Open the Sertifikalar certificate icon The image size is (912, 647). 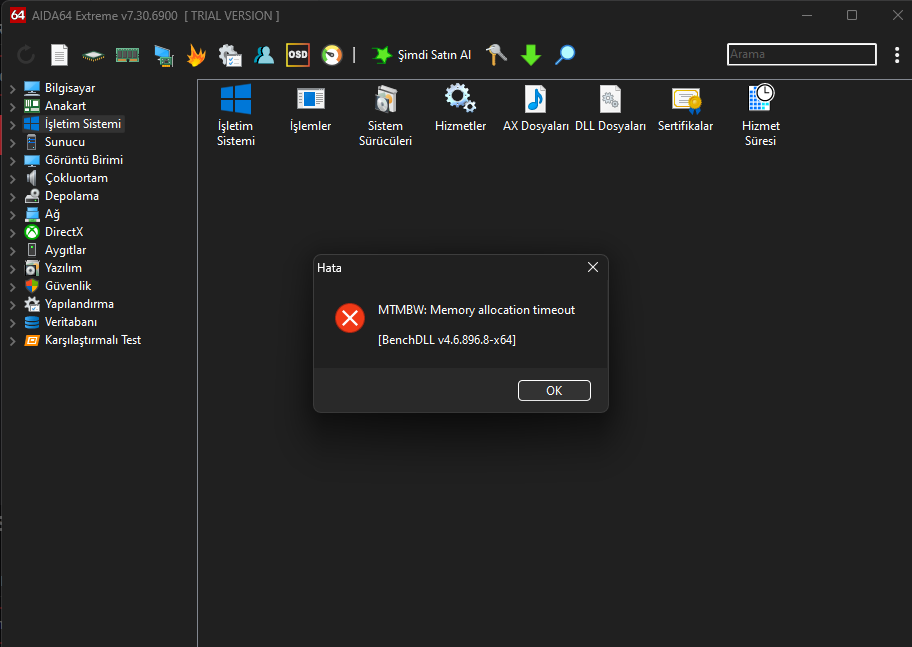point(686,99)
